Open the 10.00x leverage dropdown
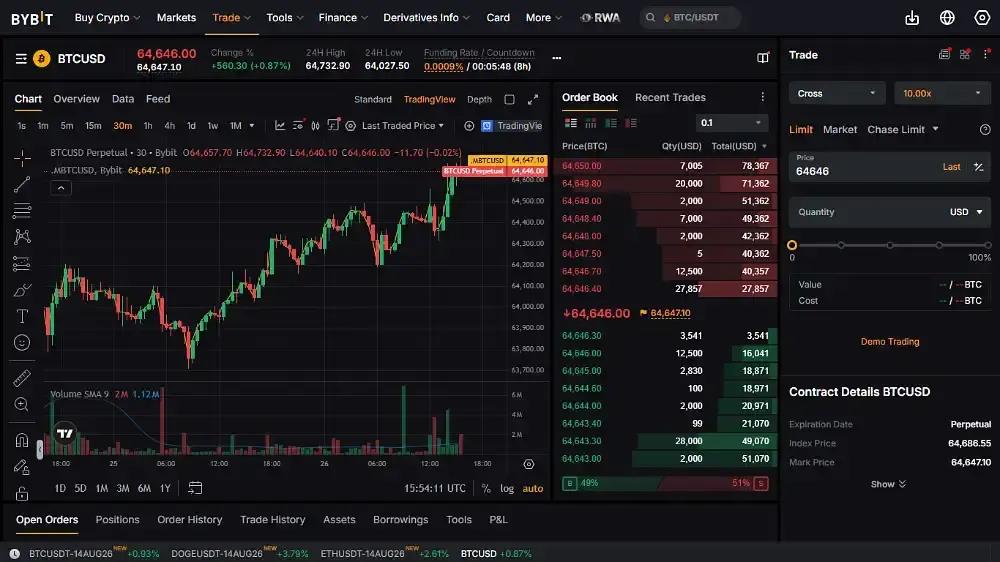 pos(942,93)
